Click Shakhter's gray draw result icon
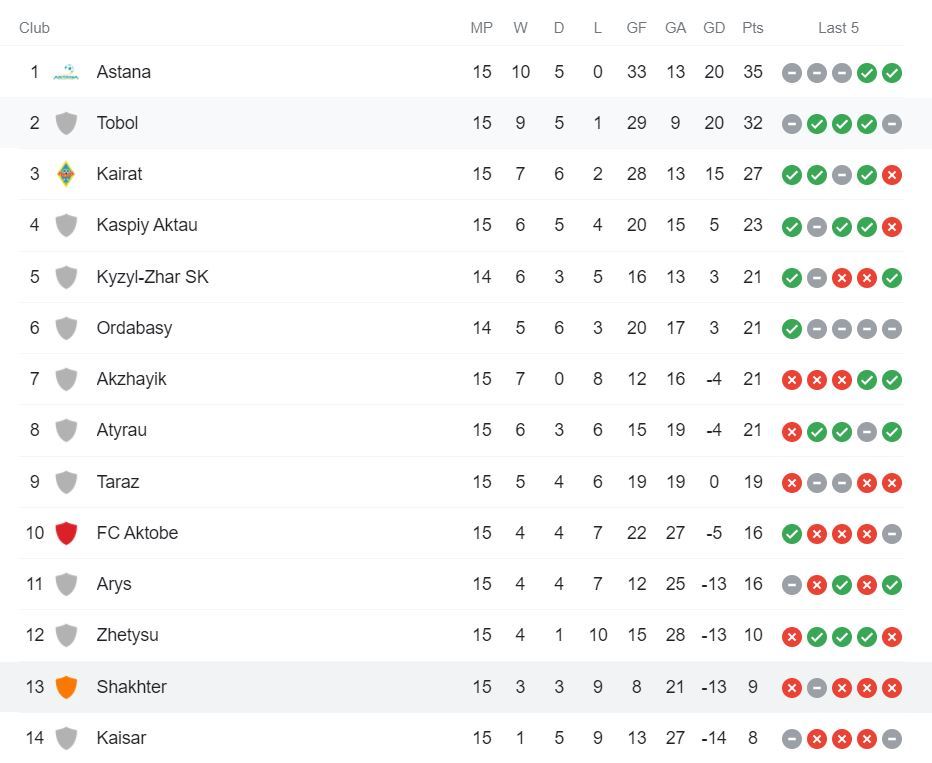 817,688
